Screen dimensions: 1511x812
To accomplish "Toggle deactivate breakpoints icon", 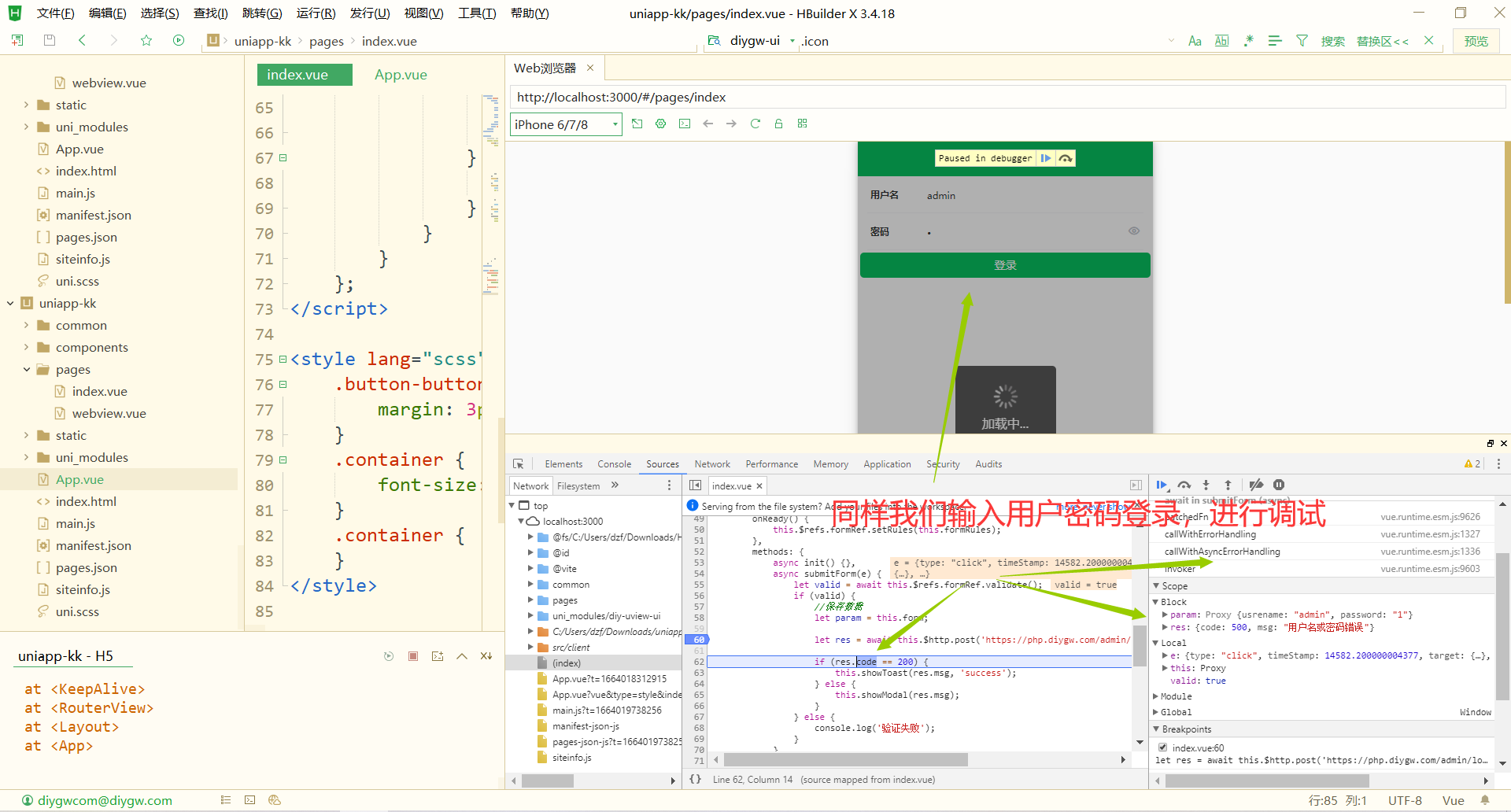I will pos(1256,485).
